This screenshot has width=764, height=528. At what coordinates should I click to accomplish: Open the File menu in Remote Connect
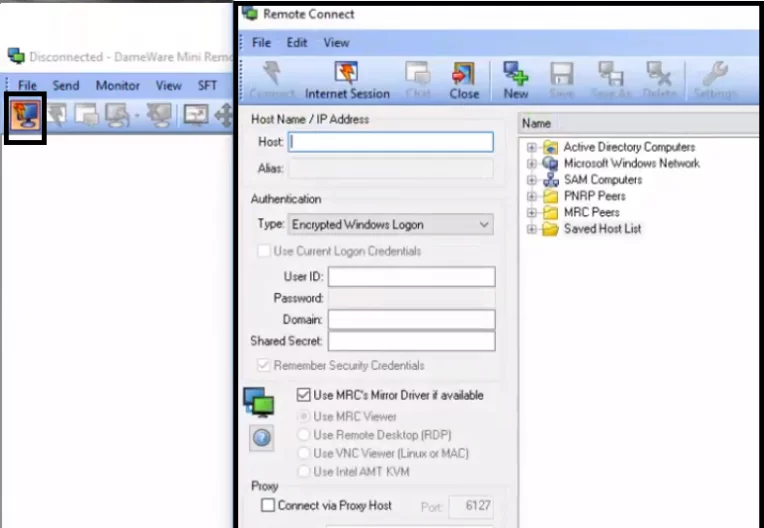[x=261, y=43]
